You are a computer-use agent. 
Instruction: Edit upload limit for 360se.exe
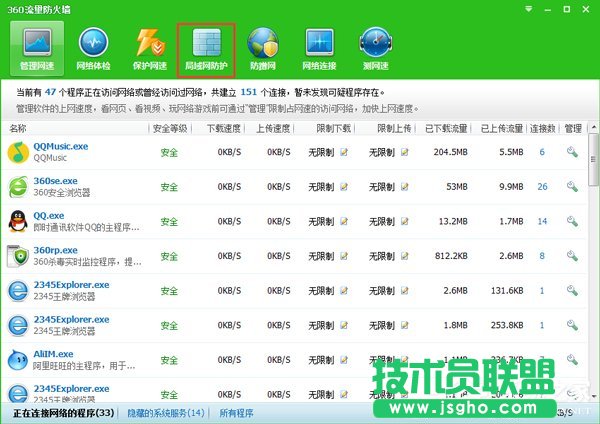[x=404, y=187]
